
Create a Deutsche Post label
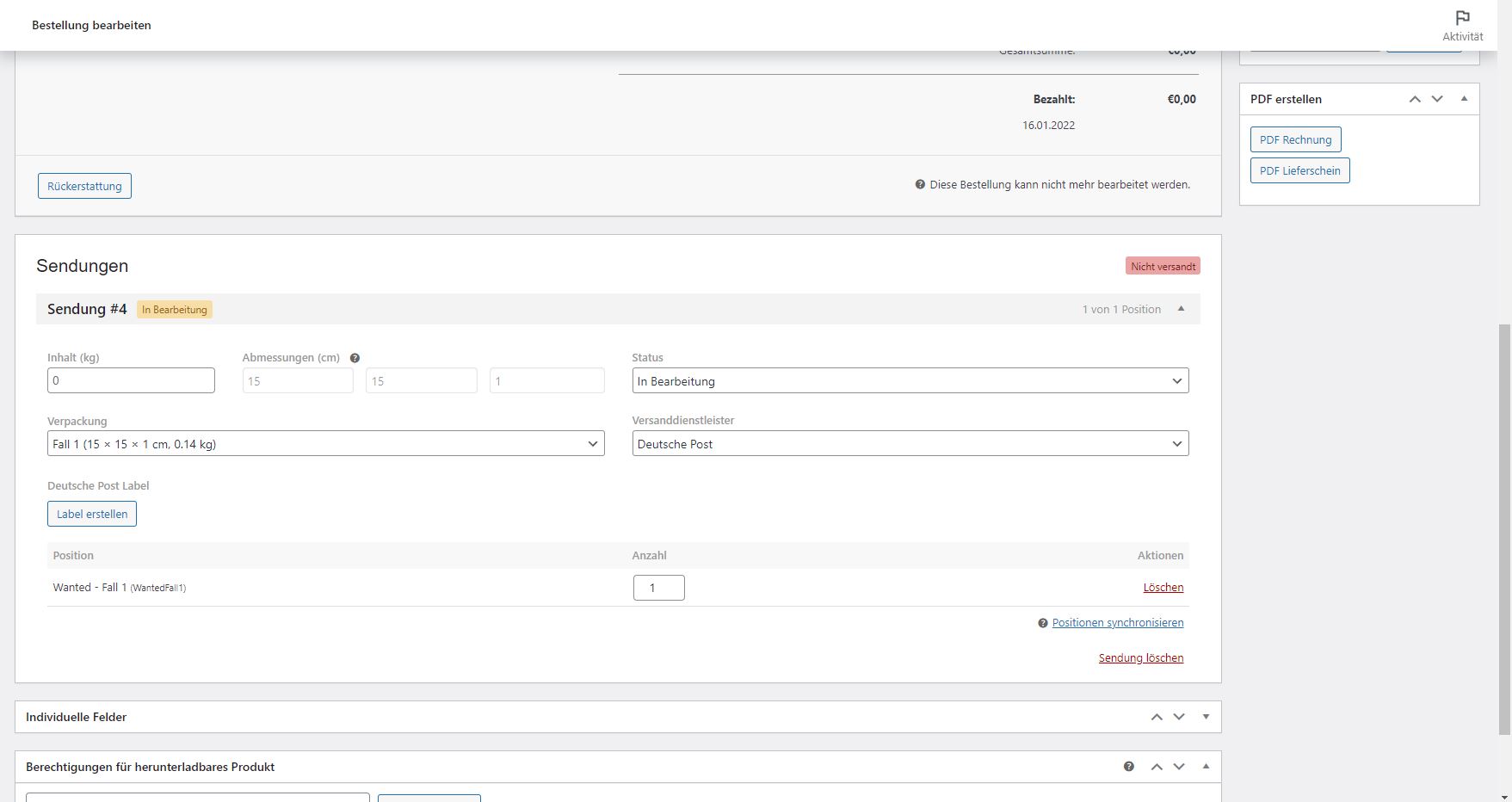(92, 514)
